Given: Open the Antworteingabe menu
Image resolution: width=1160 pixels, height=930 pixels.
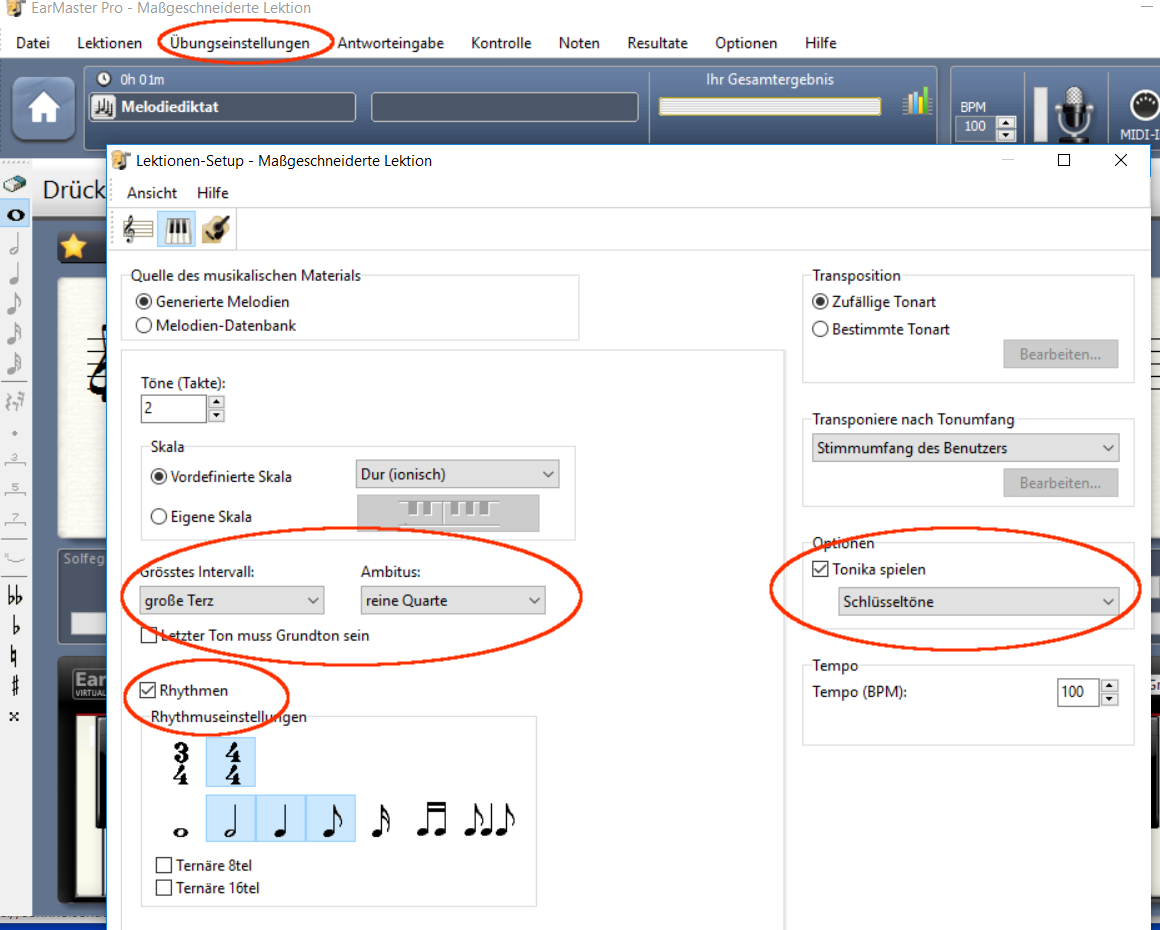Looking at the screenshot, I should pos(391,43).
